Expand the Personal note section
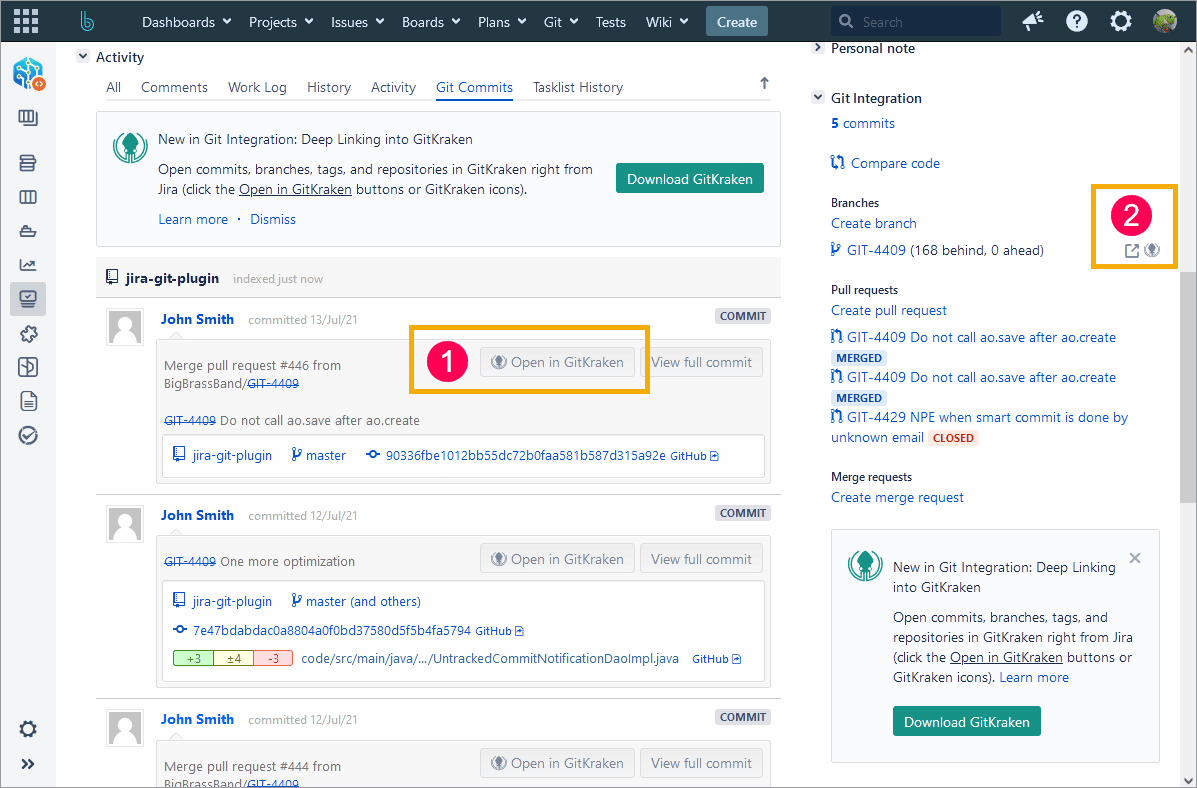Viewport: 1197px width, 788px height. coord(817,48)
